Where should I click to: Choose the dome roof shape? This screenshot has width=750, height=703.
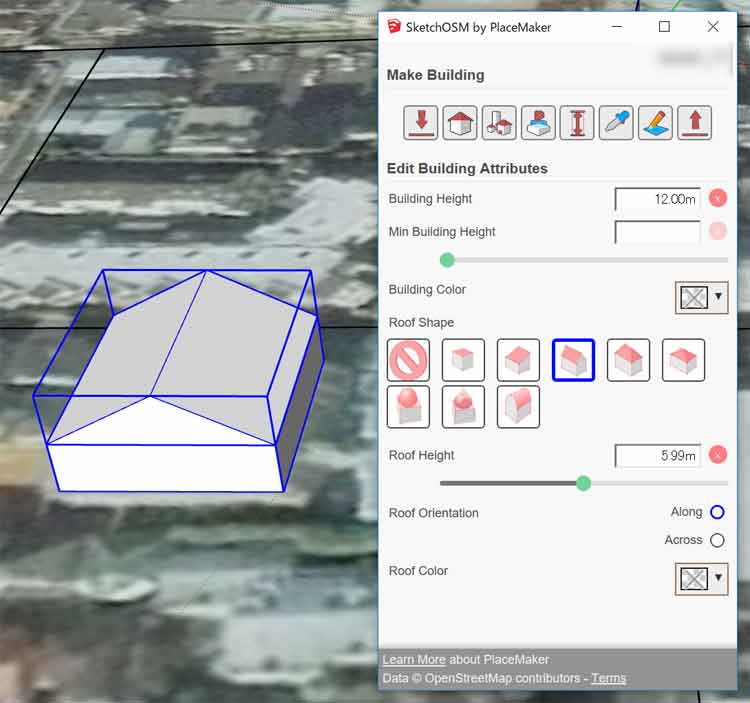[x=408, y=407]
